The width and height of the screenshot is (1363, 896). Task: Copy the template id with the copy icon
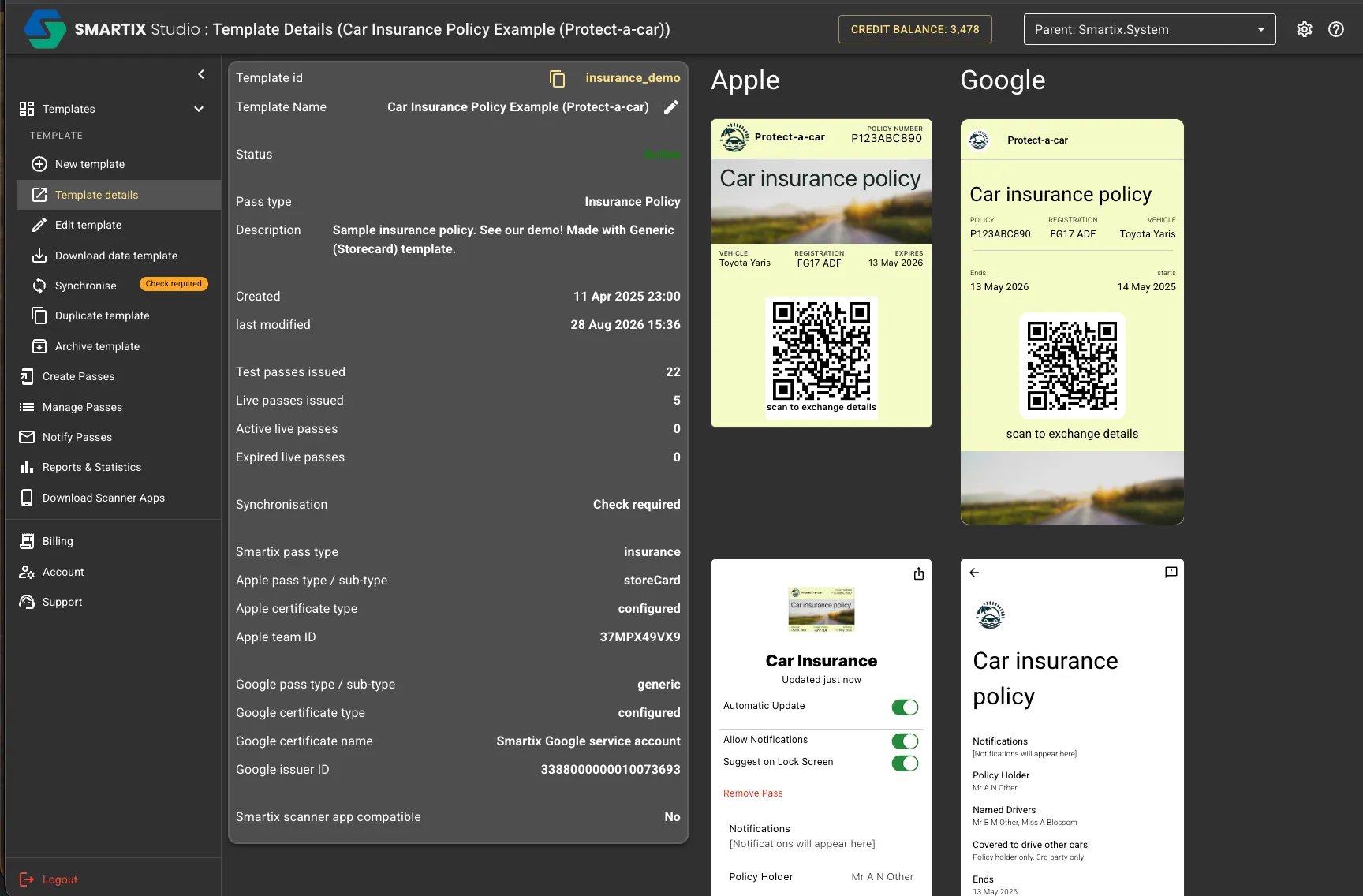tap(558, 78)
